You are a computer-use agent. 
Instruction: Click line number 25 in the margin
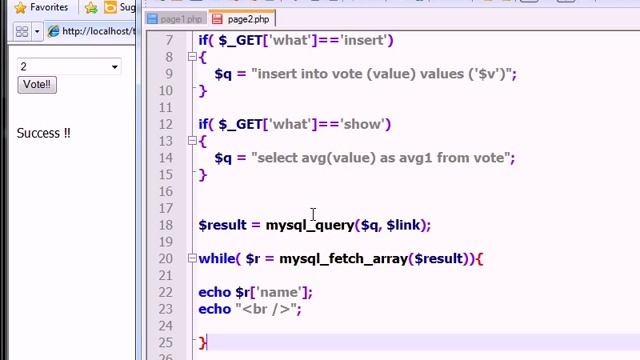[x=166, y=342]
